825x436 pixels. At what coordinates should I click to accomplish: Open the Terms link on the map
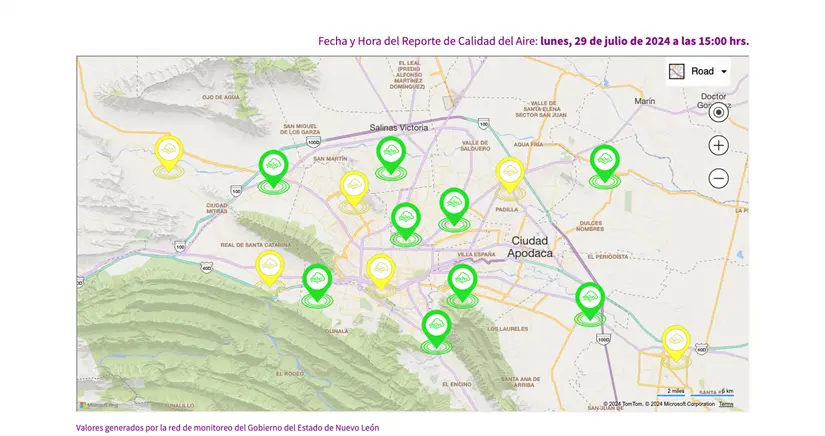coord(726,404)
